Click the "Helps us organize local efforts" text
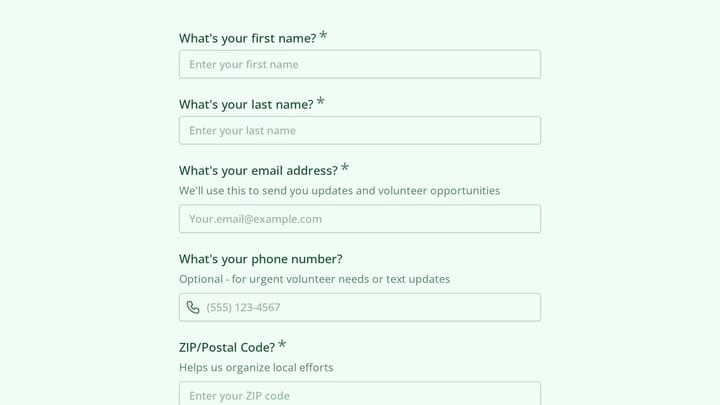Image resolution: width=720 pixels, height=405 pixels. tap(256, 367)
